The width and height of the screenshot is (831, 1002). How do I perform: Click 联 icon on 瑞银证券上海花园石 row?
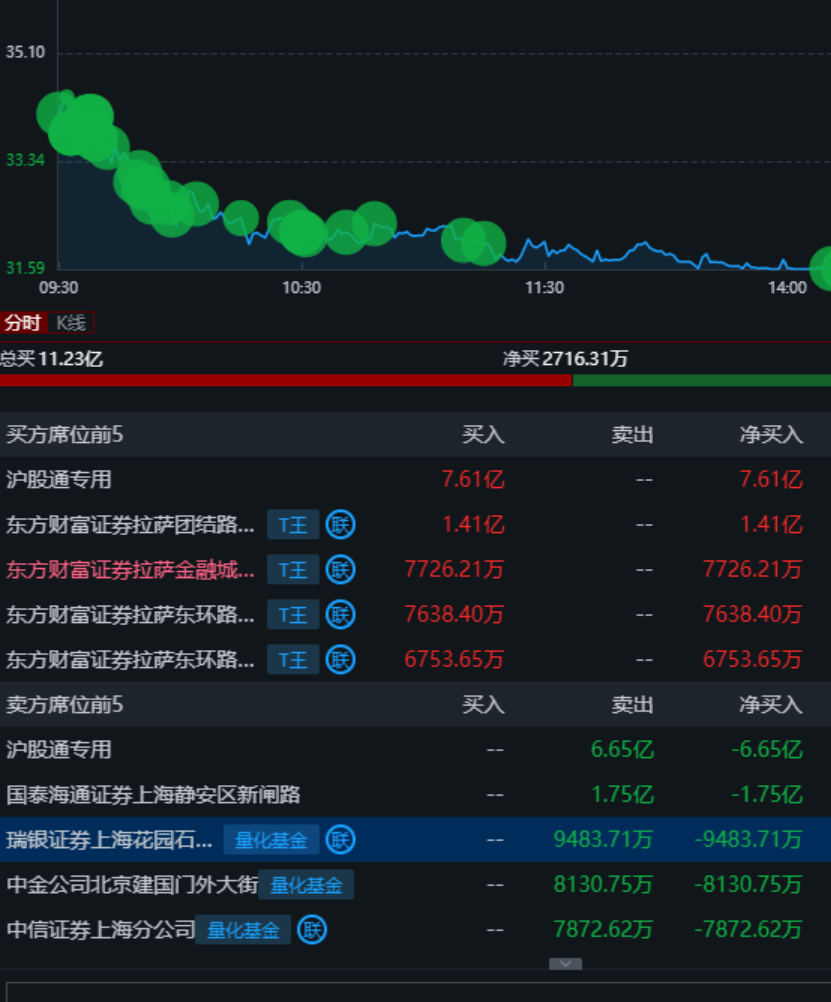(x=340, y=840)
